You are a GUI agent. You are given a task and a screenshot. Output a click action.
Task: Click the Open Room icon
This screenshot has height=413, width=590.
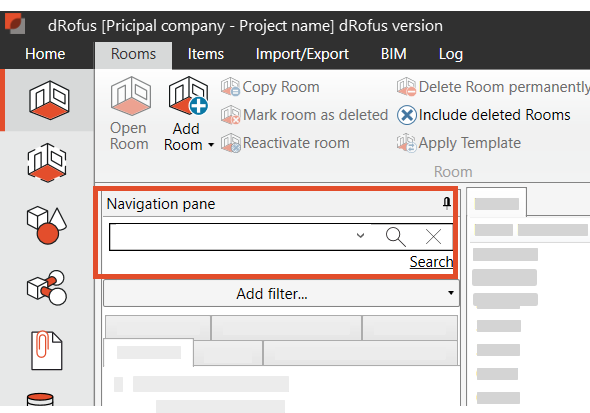131,96
